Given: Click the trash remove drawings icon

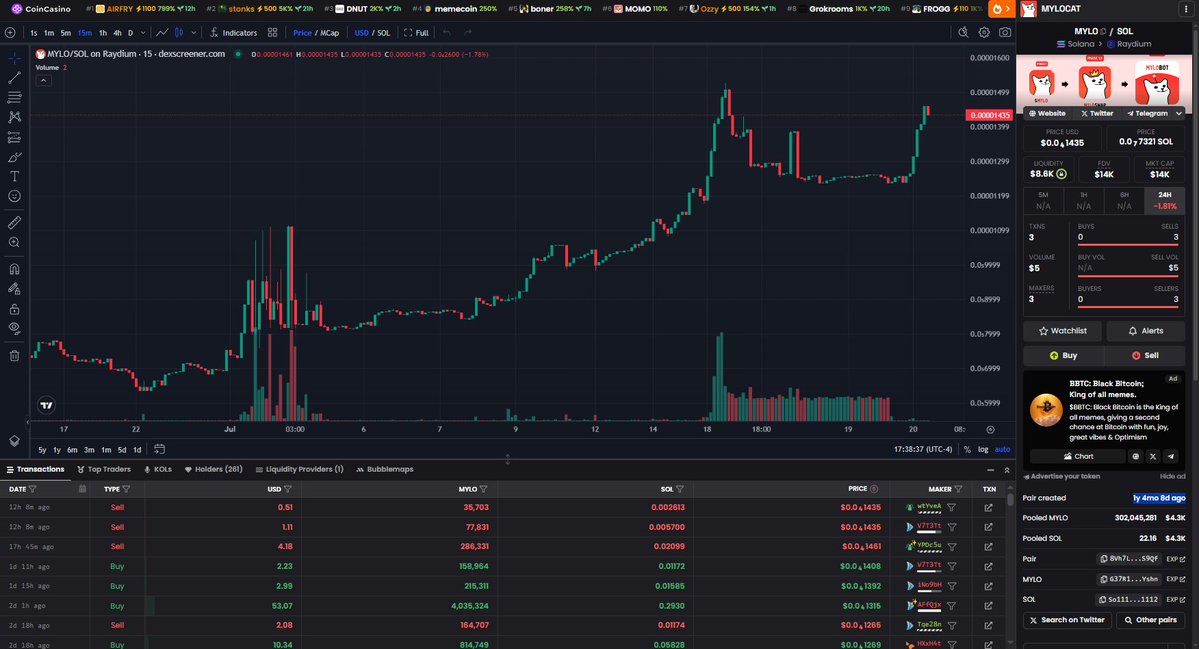Looking at the screenshot, I should pyautogui.click(x=14, y=355).
